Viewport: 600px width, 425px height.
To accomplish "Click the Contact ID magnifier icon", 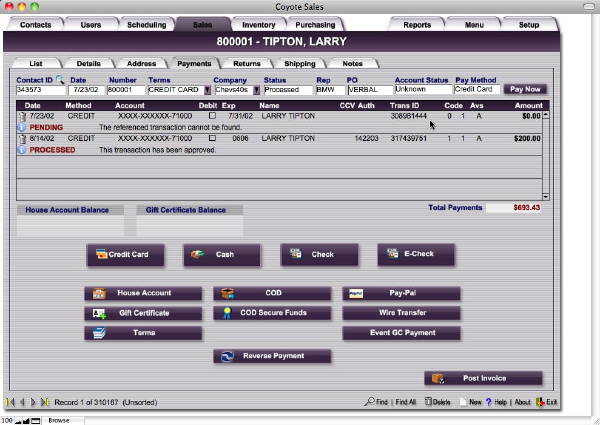I will click(x=60, y=78).
